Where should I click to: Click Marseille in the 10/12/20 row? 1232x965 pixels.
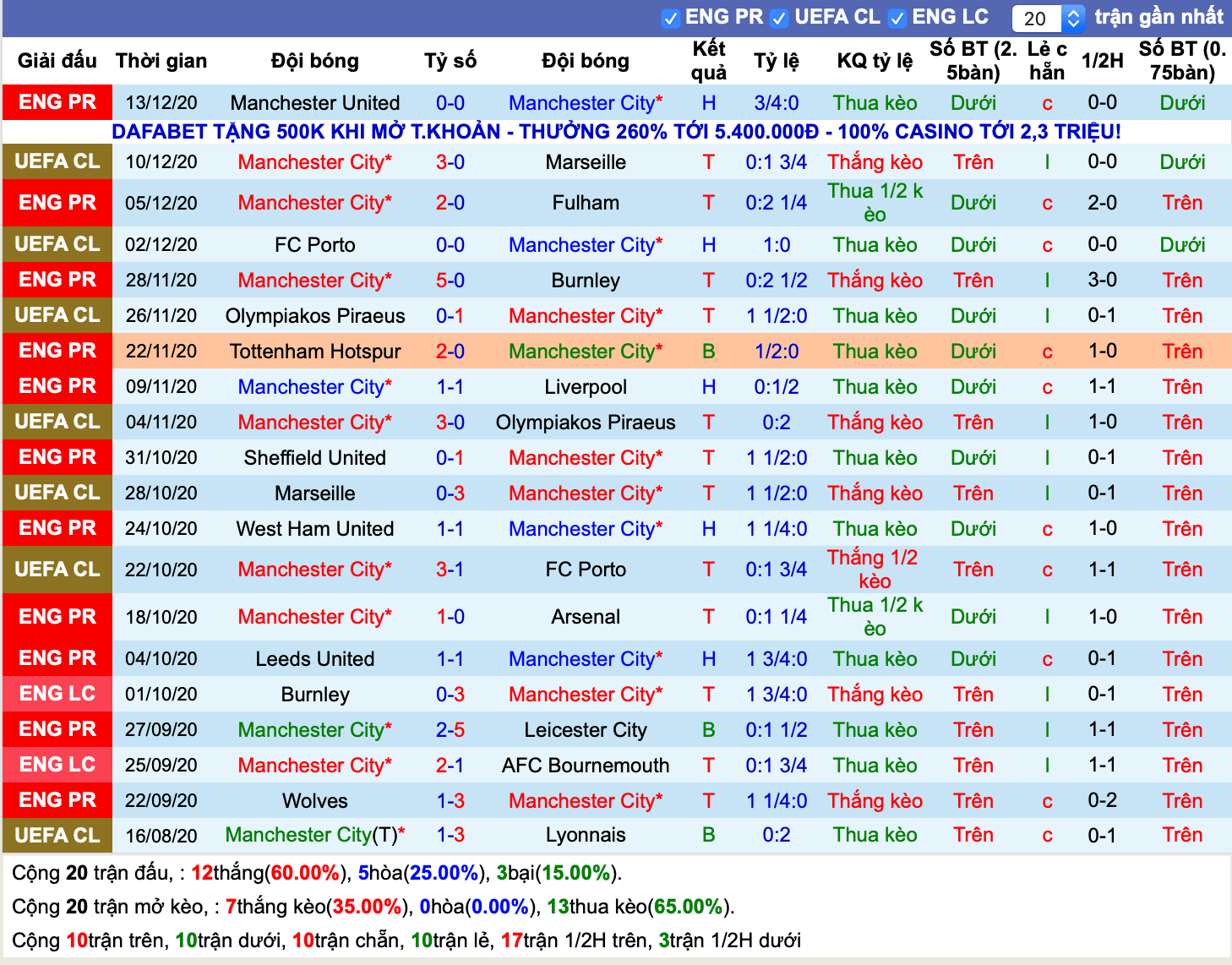(x=586, y=162)
